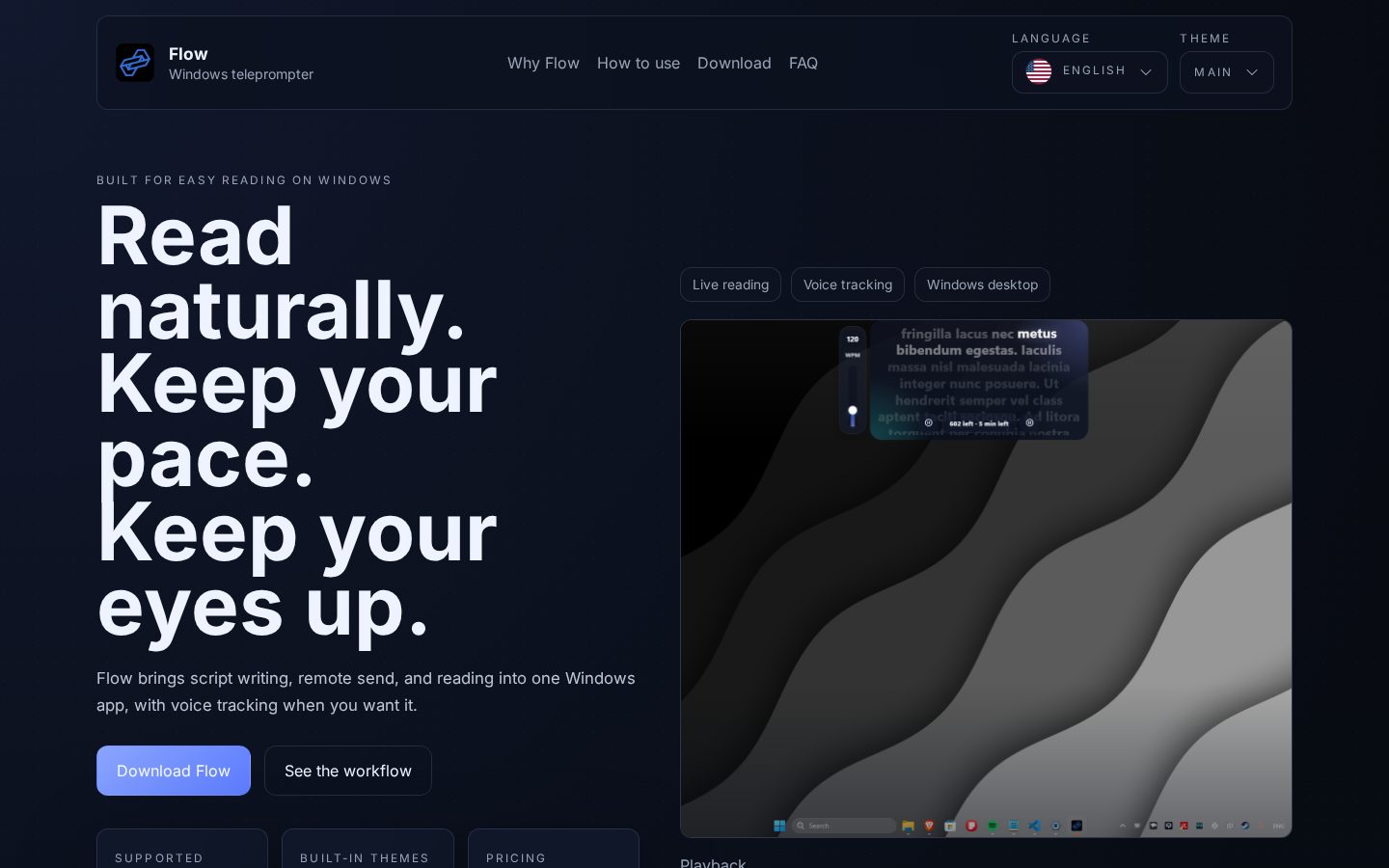This screenshot has width=1389, height=868.
Task: Click the Flow logo icon in the header
Action: [135, 63]
